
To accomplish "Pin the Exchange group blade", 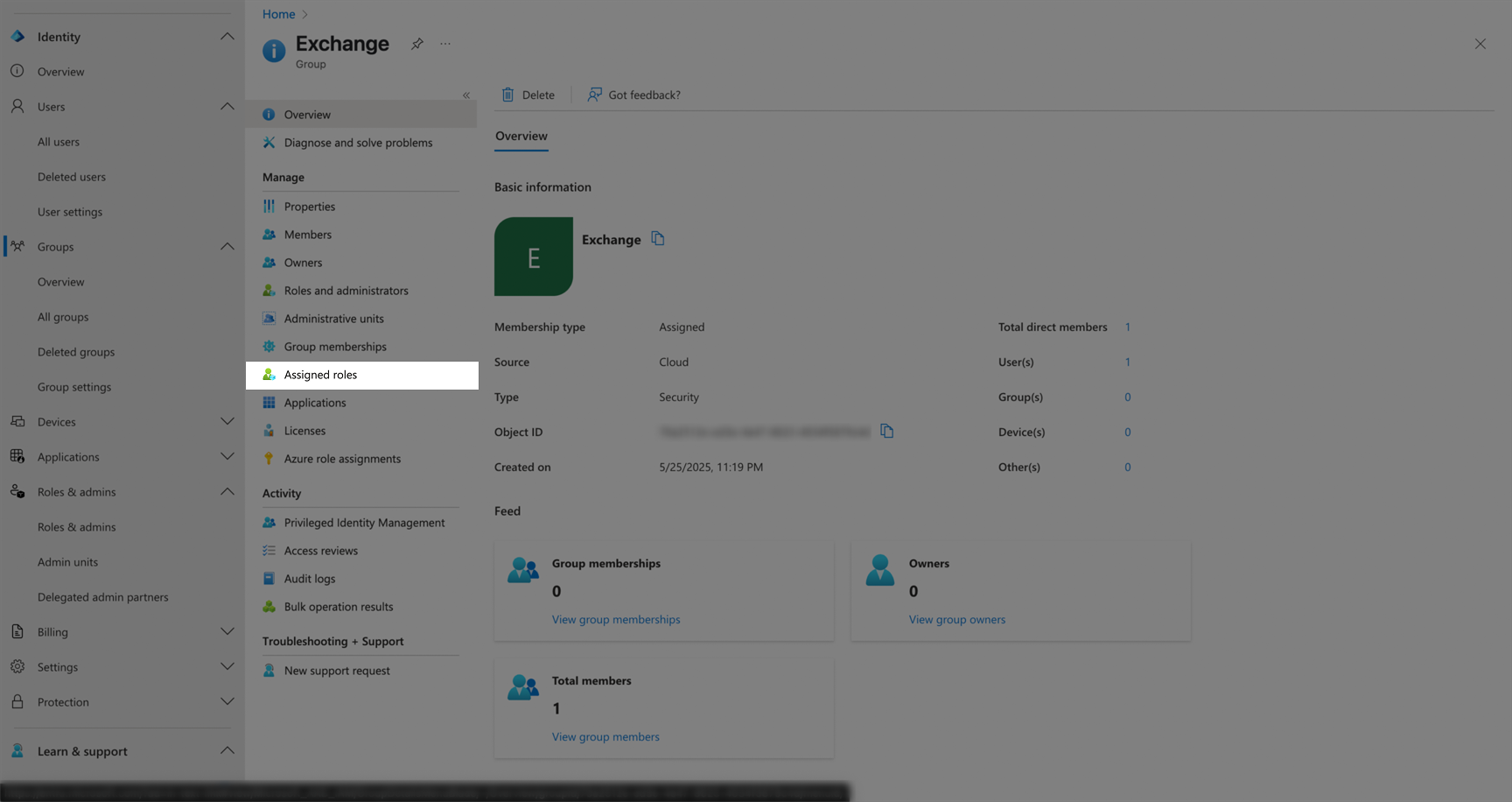I will [x=417, y=44].
